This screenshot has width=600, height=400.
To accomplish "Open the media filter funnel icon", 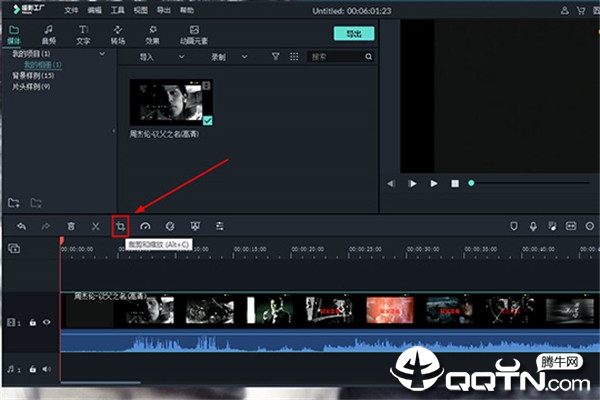I will pos(276,57).
